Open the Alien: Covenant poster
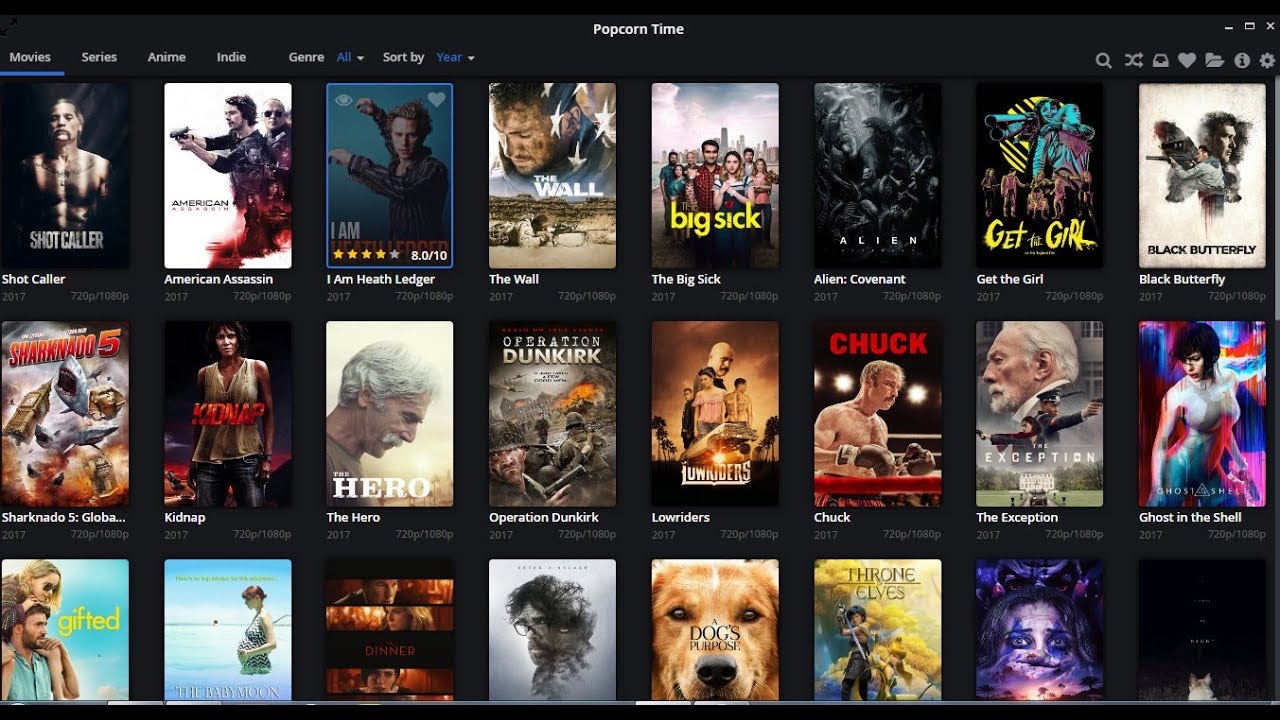The image size is (1280, 720). (877, 176)
